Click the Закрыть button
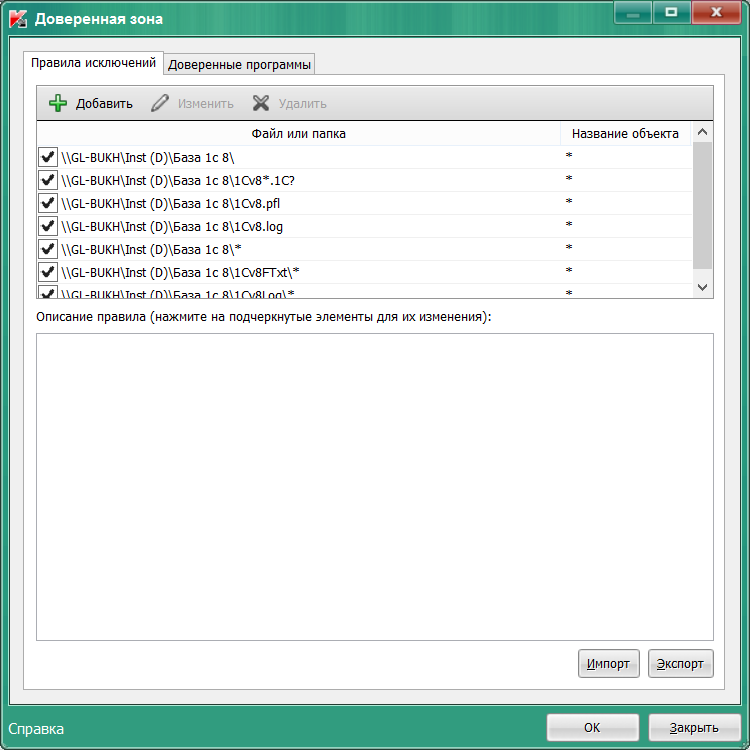Viewport: 750px width, 750px height. tap(694, 728)
